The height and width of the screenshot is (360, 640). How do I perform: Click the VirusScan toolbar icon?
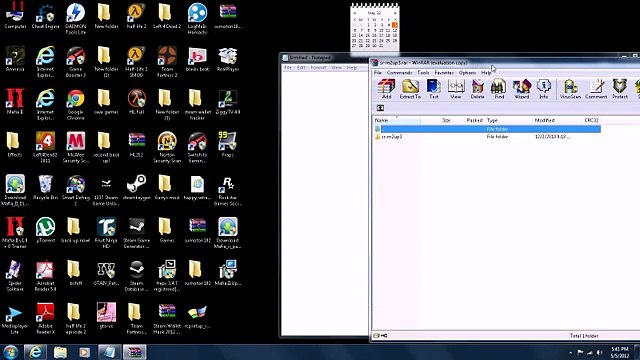point(570,89)
